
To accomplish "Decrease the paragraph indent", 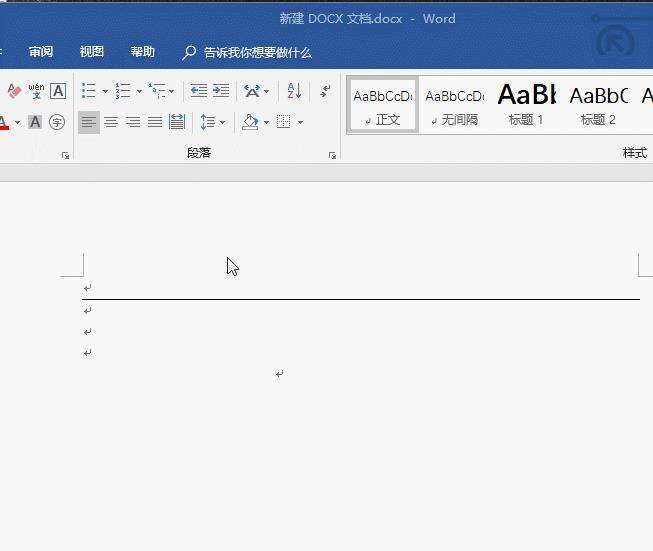I will tap(199, 91).
